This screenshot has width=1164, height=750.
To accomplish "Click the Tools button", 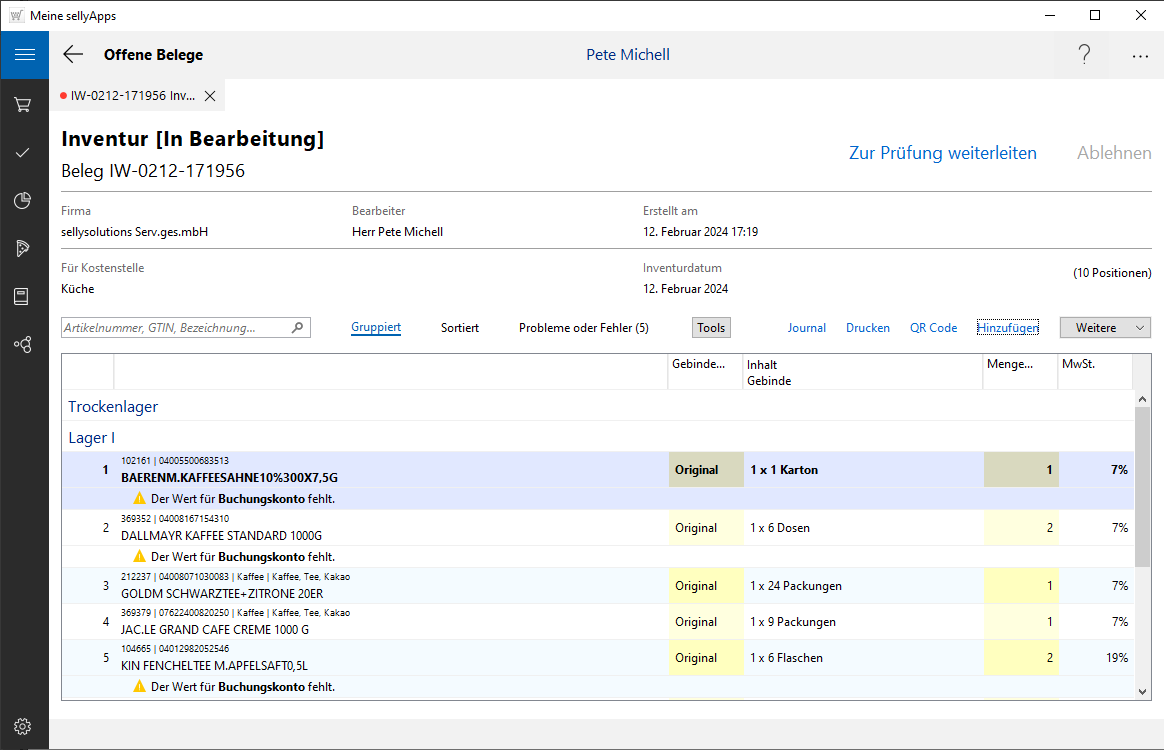I will pyautogui.click(x=711, y=328).
